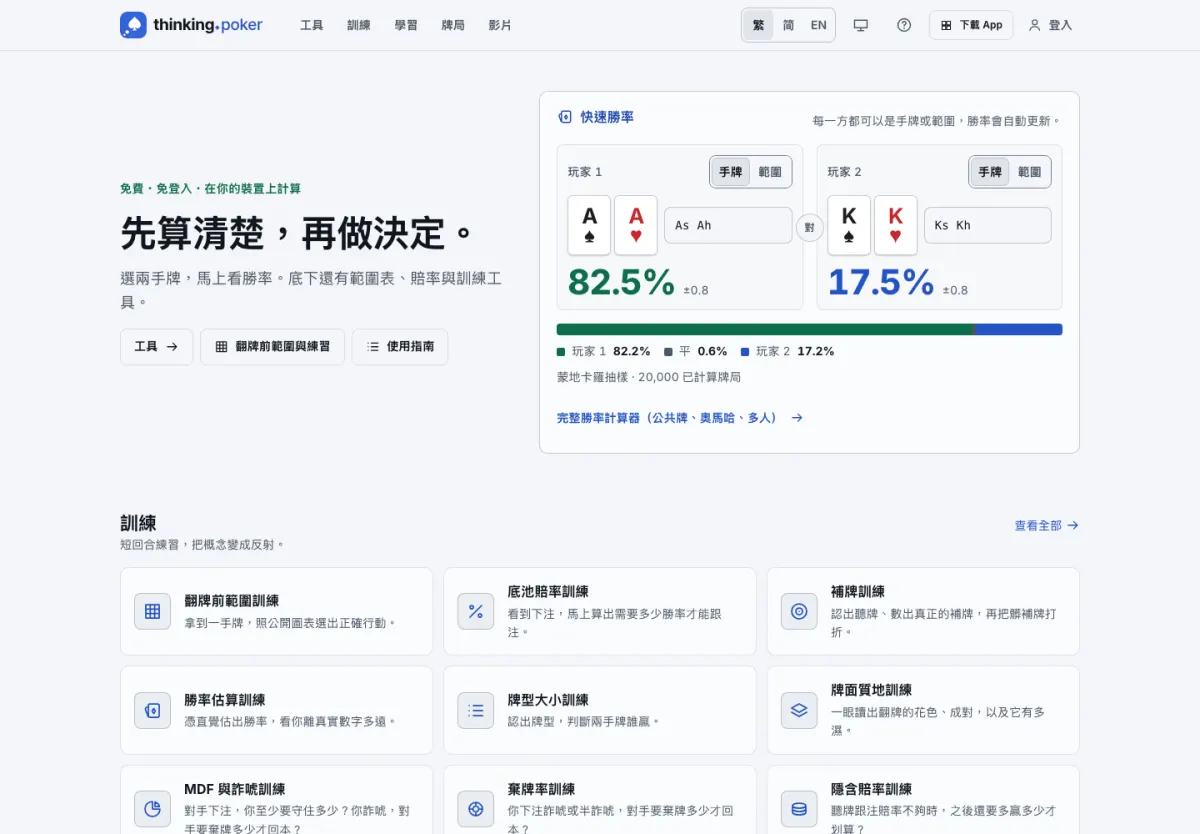The image size is (1200, 834).
Task: Click the target icon for 補牌訓練
Action: tap(799, 611)
